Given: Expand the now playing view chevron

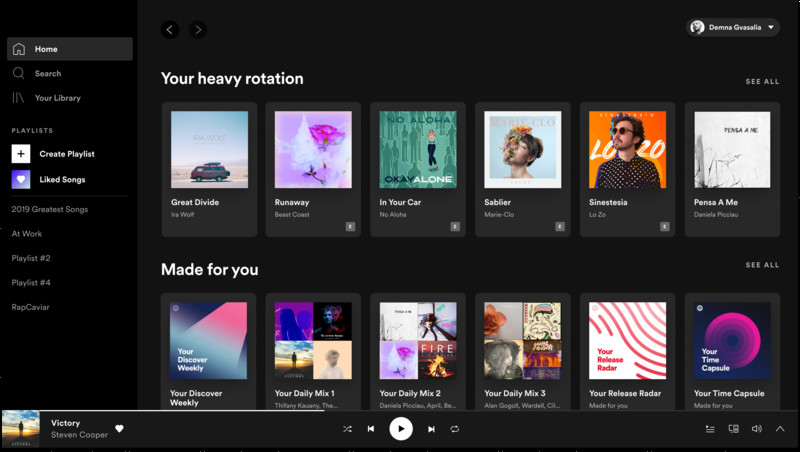Looking at the screenshot, I should (780, 429).
